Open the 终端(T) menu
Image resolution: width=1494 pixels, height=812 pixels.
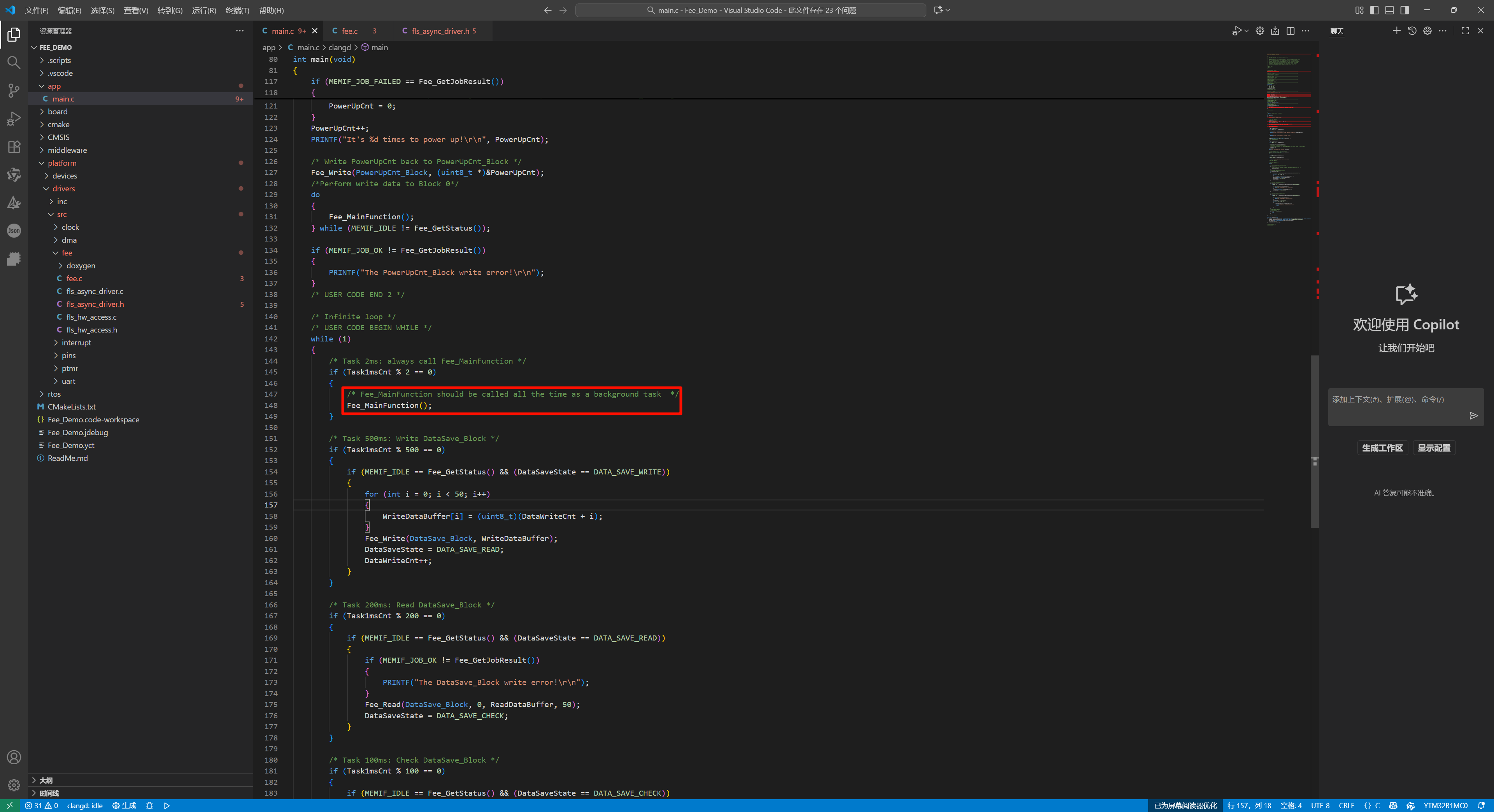point(237,10)
